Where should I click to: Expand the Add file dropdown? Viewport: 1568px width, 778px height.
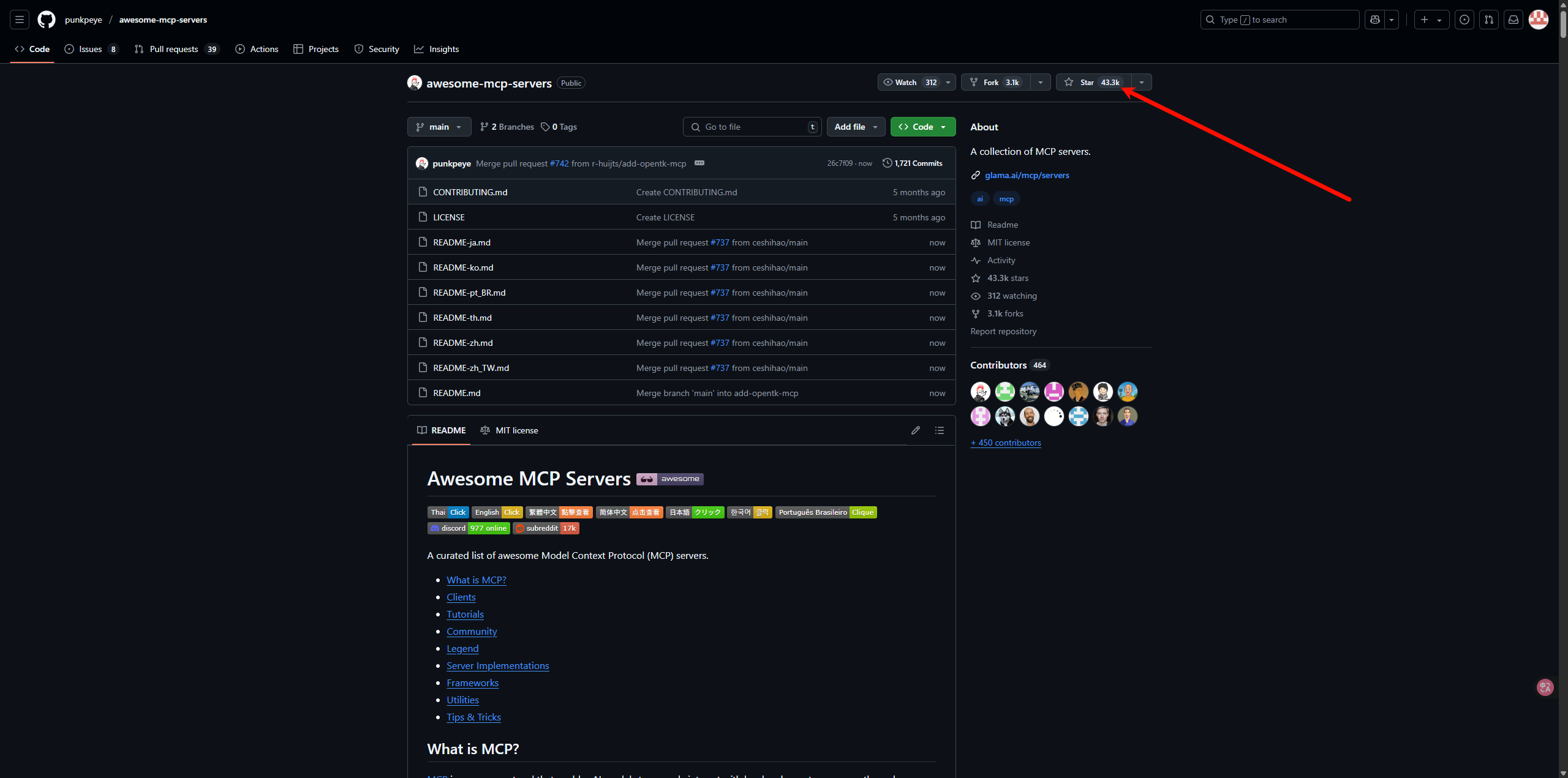[856, 127]
